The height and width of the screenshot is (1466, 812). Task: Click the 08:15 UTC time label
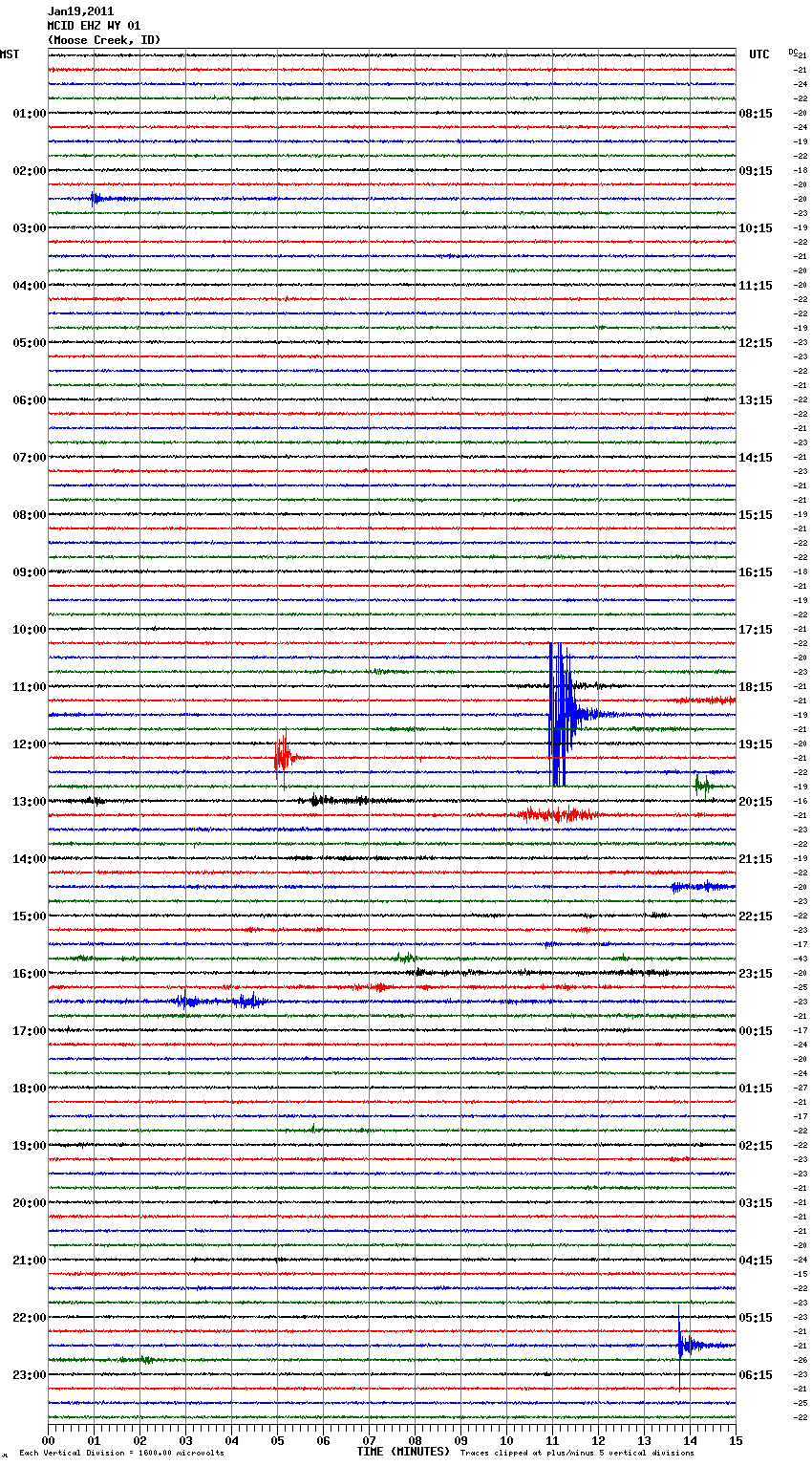[x=756, y=114]
